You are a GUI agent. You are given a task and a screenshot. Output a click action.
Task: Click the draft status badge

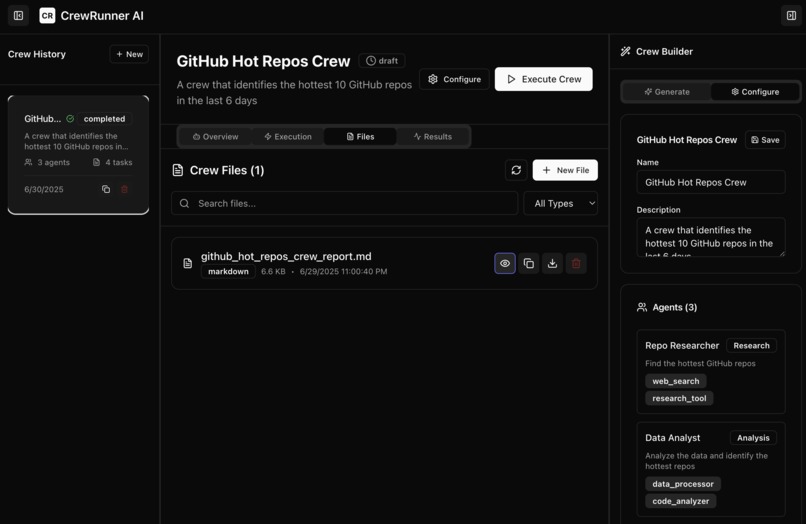pyautogui.click(x=382, y=61)
